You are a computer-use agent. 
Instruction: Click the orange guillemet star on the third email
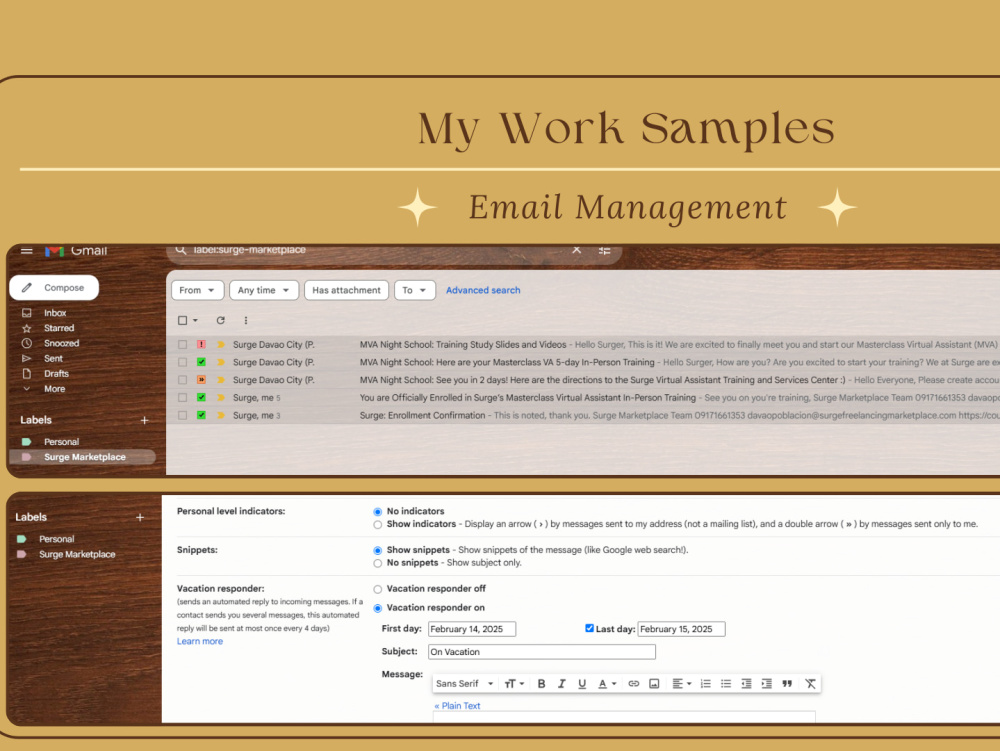point(202,380)
